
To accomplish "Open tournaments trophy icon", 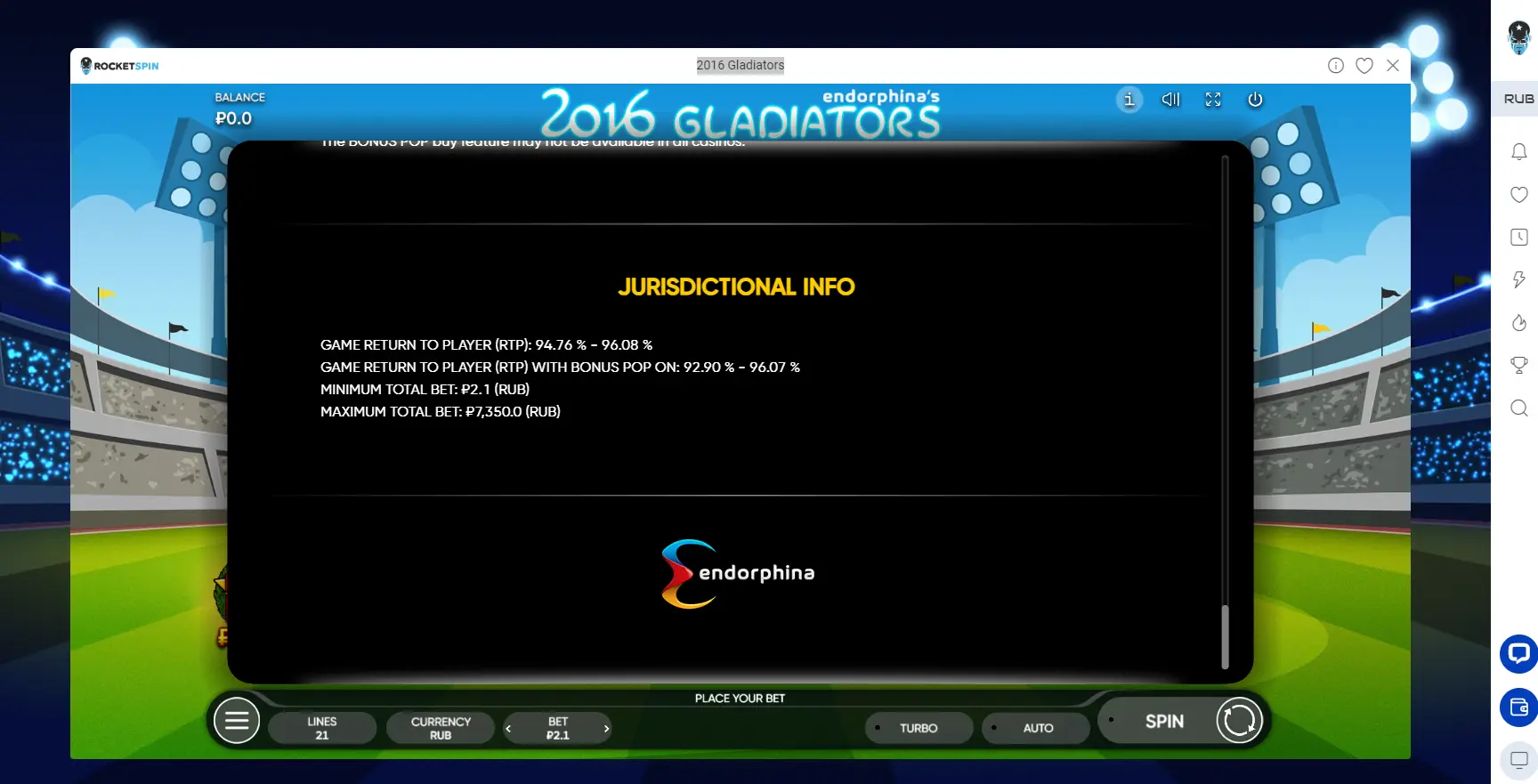I will coord(1519,365).
